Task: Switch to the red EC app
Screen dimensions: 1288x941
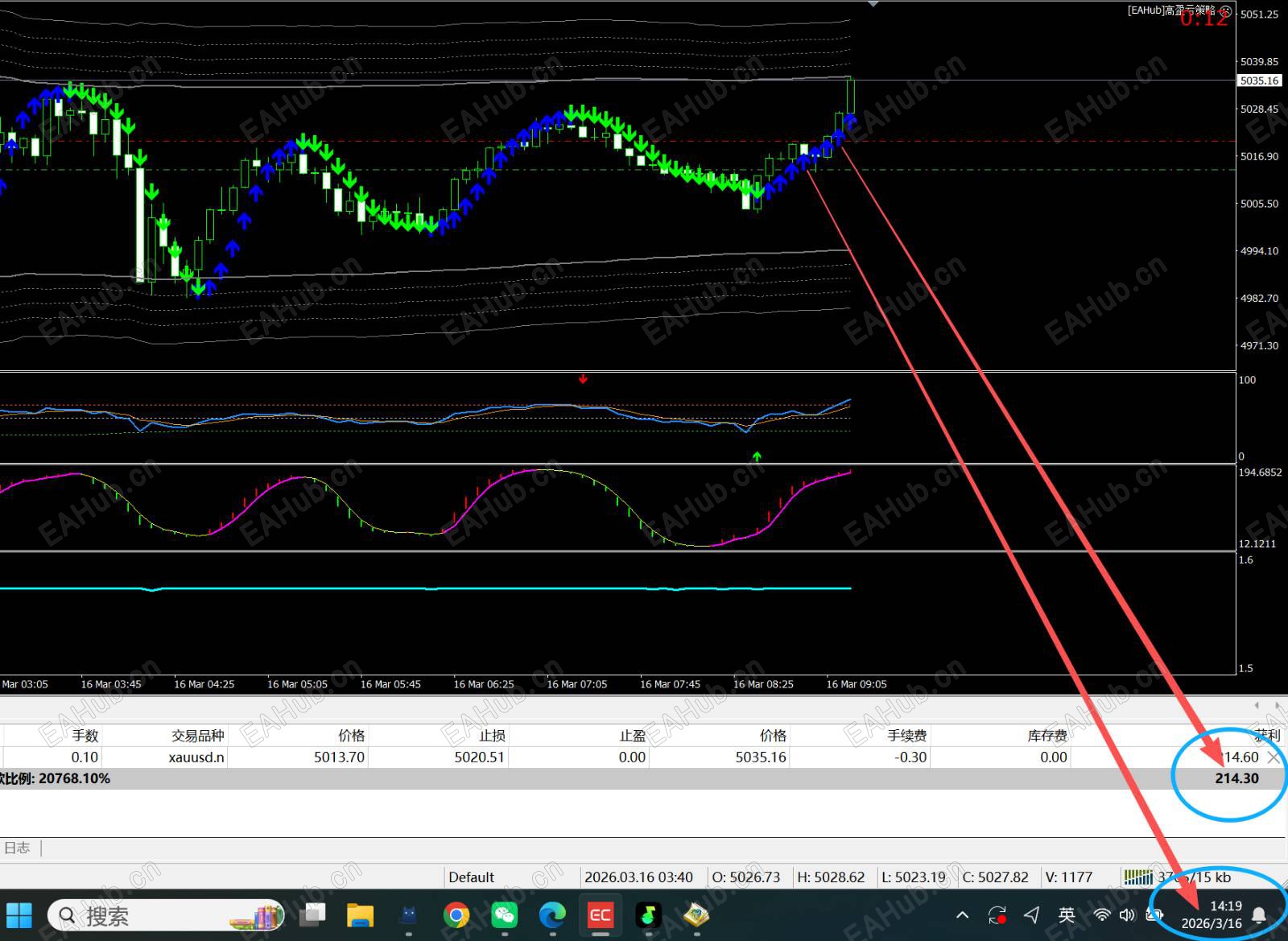Action: [x=601, y=915]
